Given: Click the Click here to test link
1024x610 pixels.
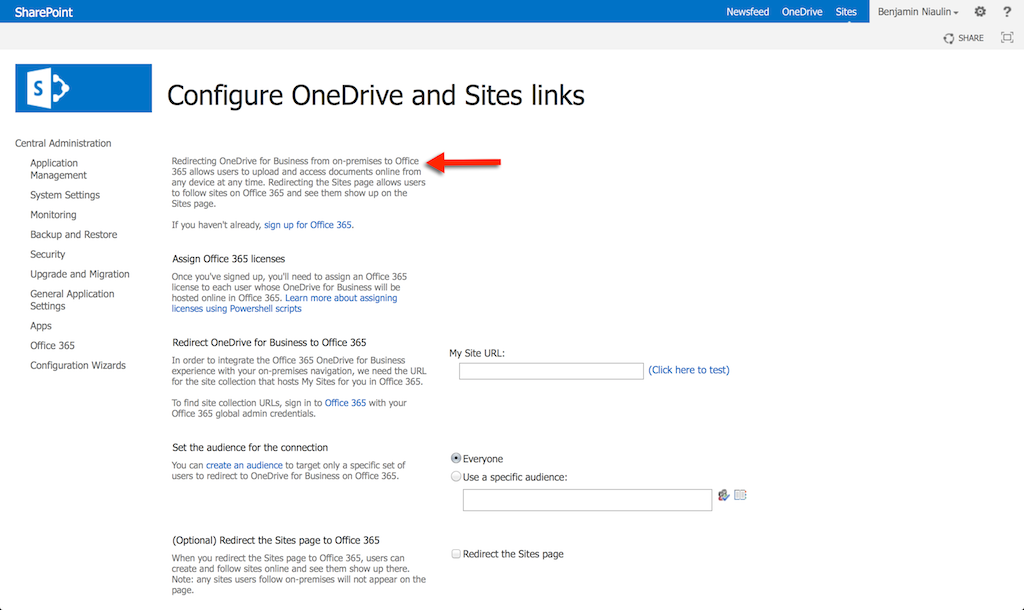Looking at the screenshot, I should pyautogui.click(x=689, y=370).
